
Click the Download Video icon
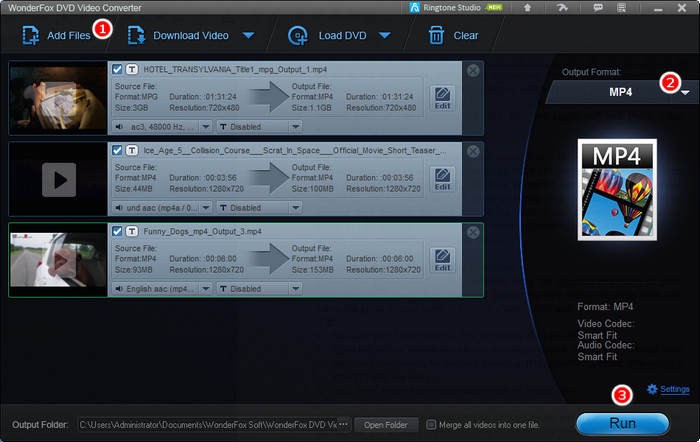click(x=136, y=36)
